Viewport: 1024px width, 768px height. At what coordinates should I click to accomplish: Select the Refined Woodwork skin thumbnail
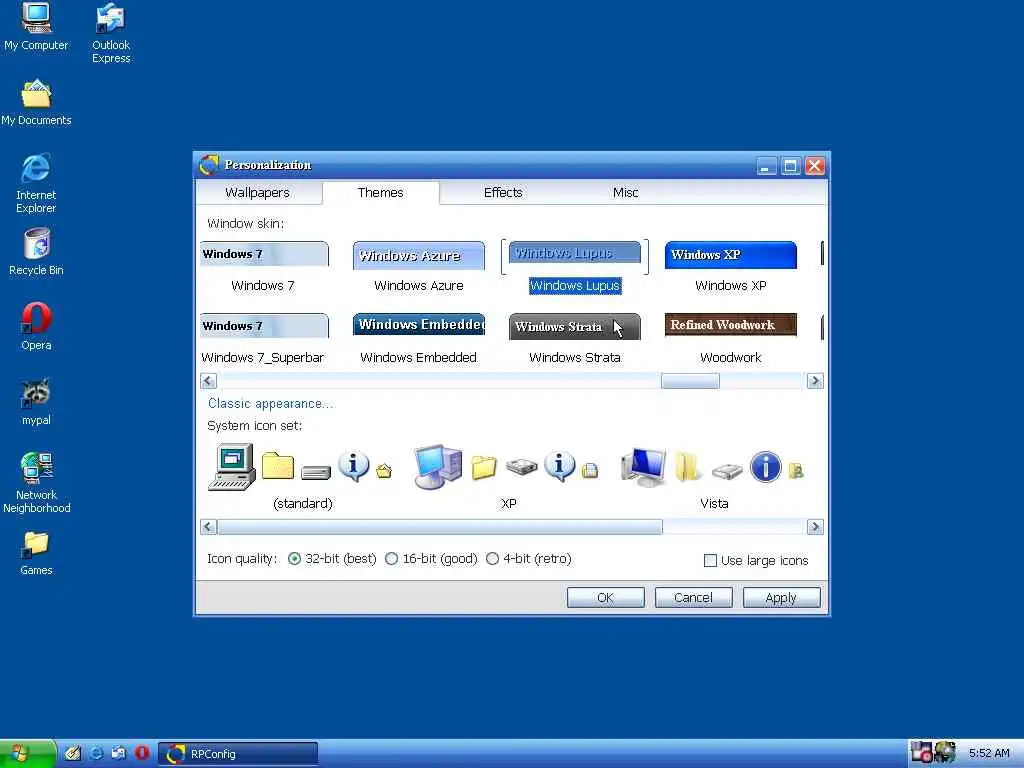[731, 325]
